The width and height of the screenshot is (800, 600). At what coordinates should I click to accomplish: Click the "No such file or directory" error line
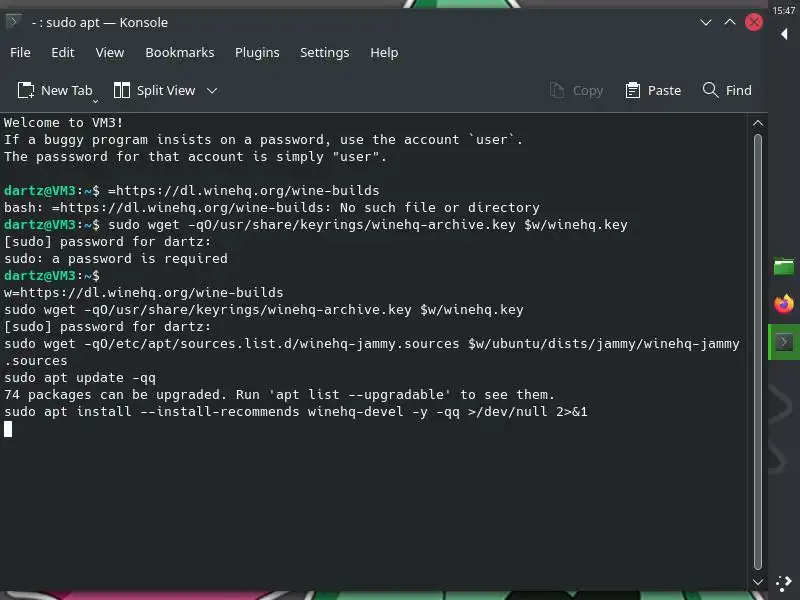(x=271, y=208)
